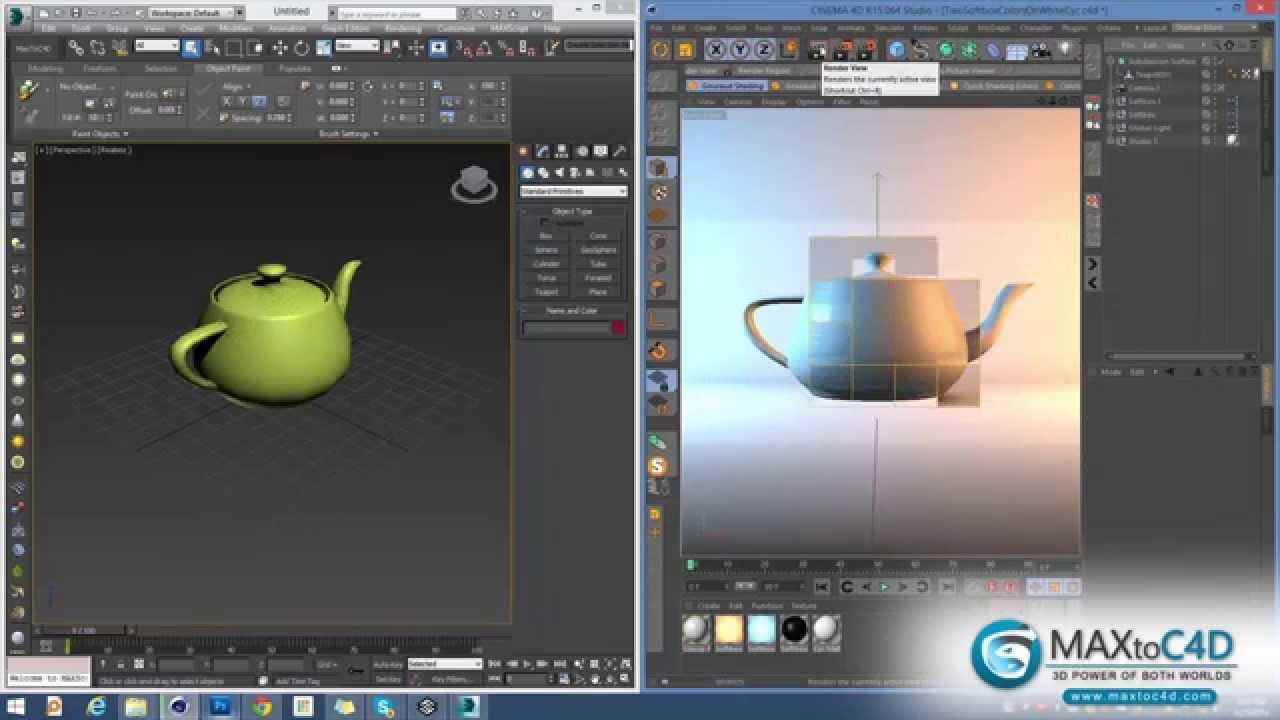
Task: Toggle the Z axis lock in Cinema 4D
Action: coord(764,50)
